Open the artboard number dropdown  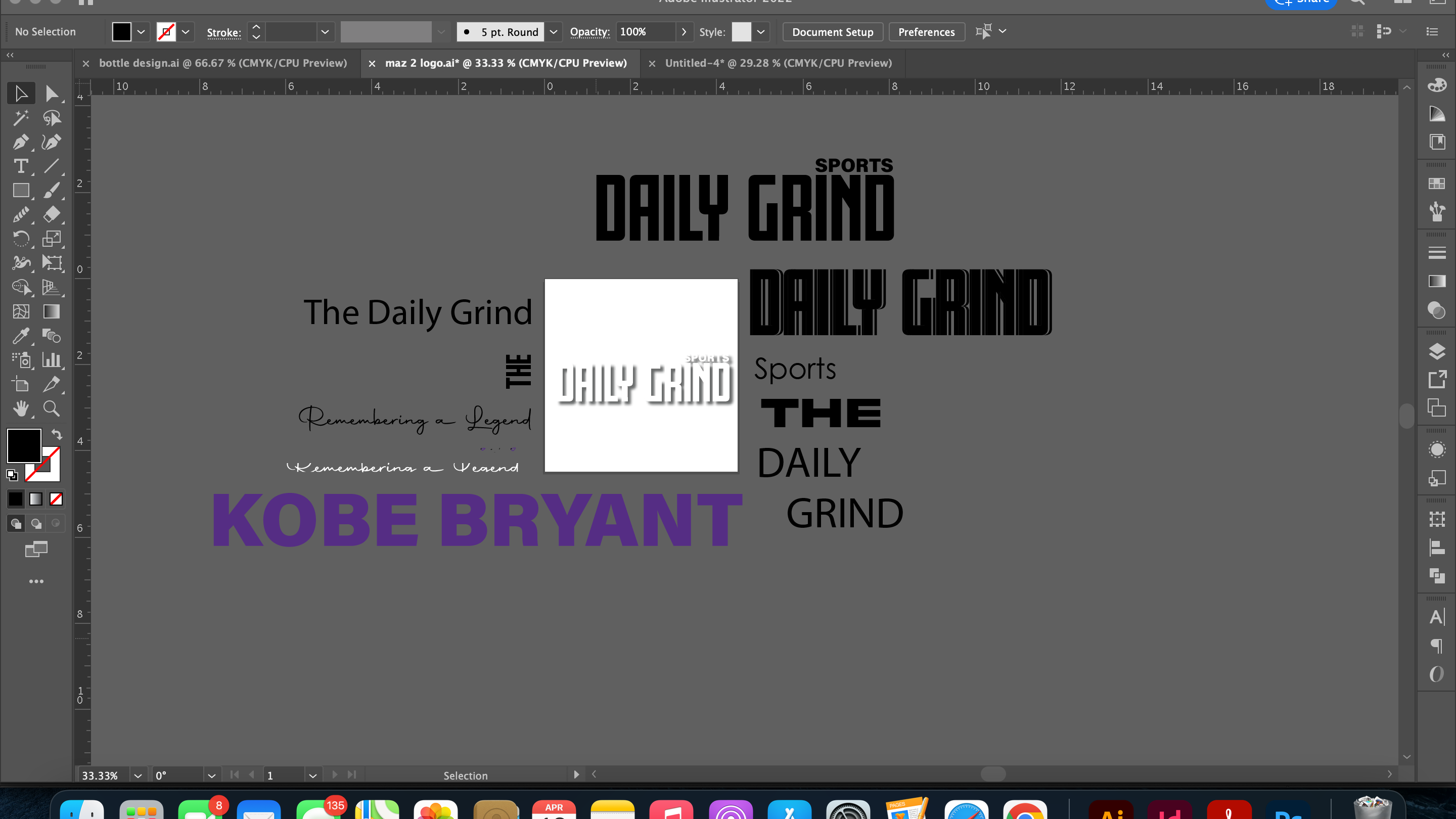tap(312, 776)
